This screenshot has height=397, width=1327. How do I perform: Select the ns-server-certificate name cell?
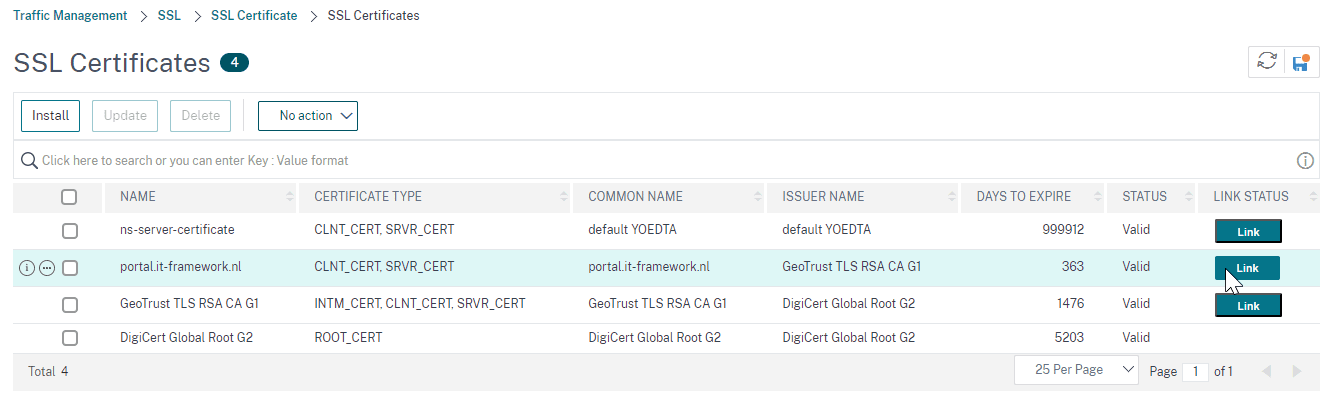pyautogui.click(x=177, y=230)
